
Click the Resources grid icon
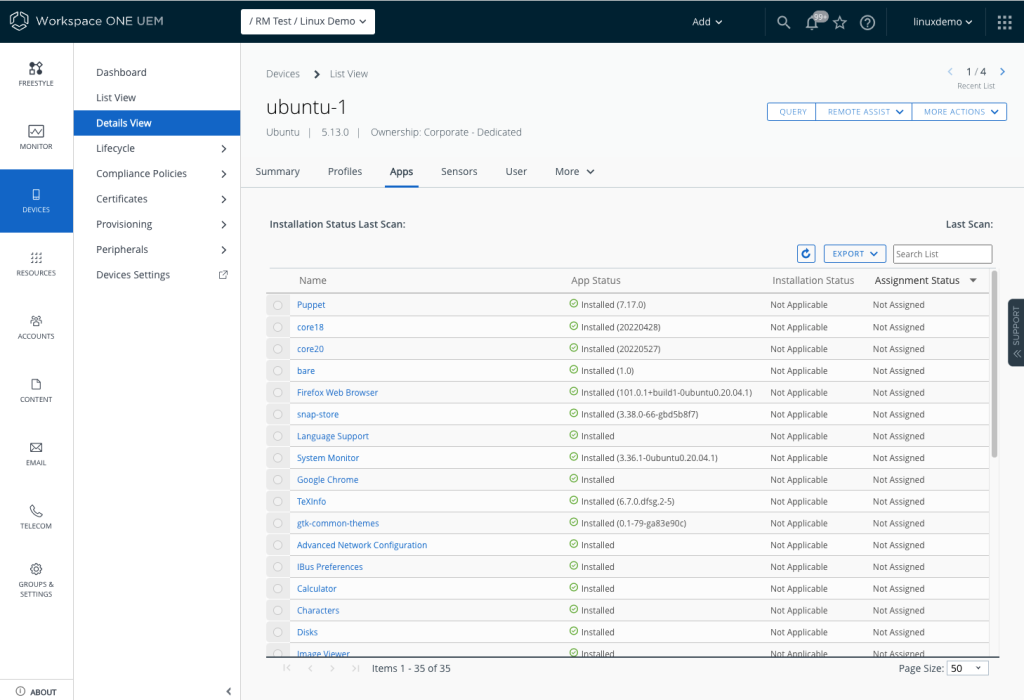(36, 258)
